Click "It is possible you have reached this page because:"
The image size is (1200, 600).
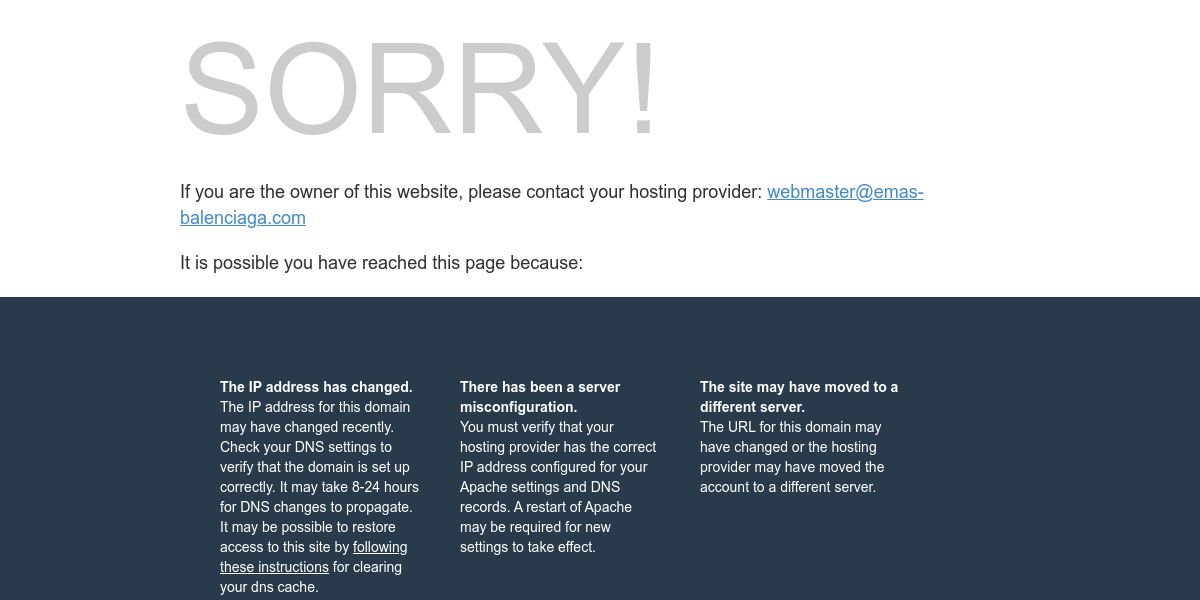click(381, 263)
